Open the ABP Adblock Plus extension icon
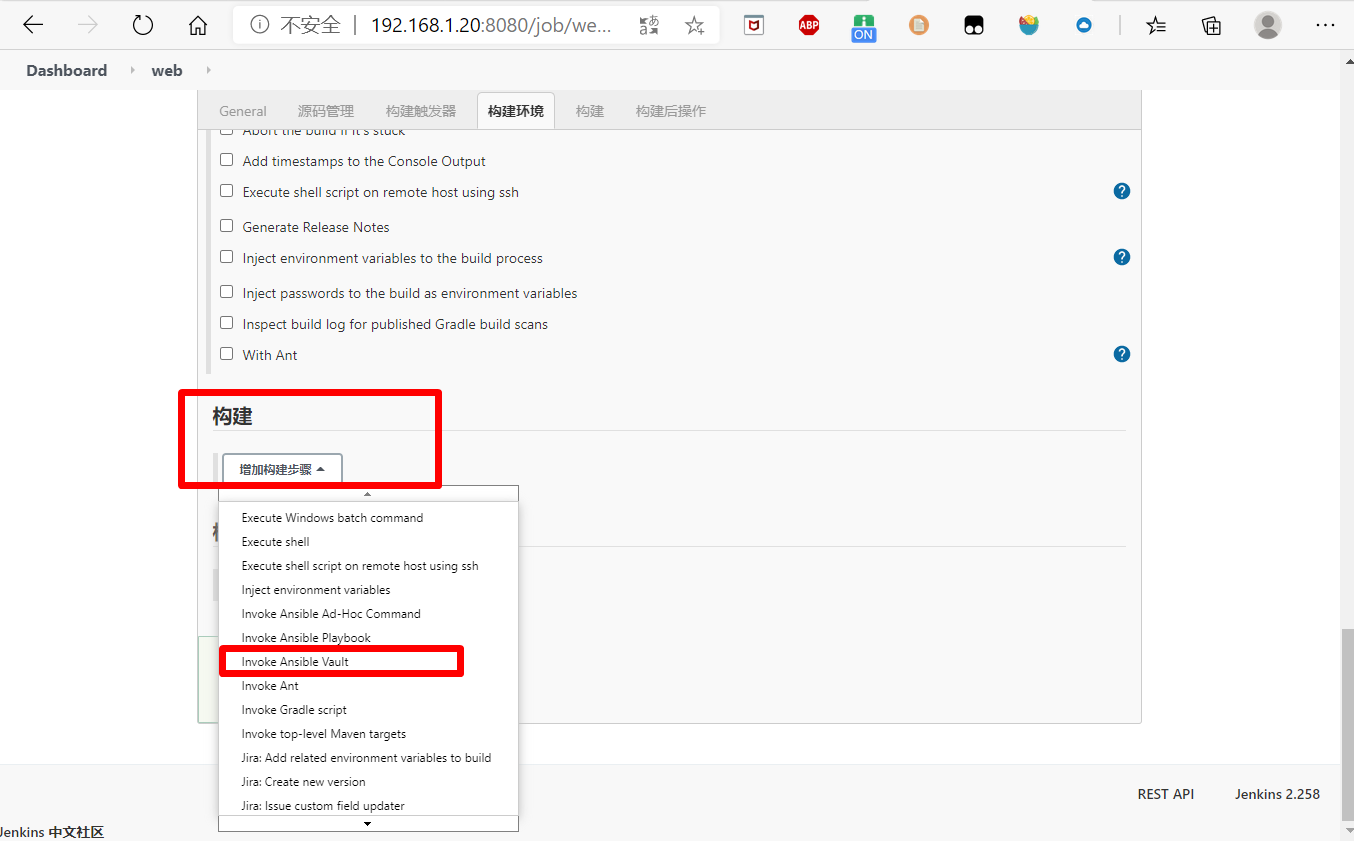The image size is (1354, 841). 809,26
